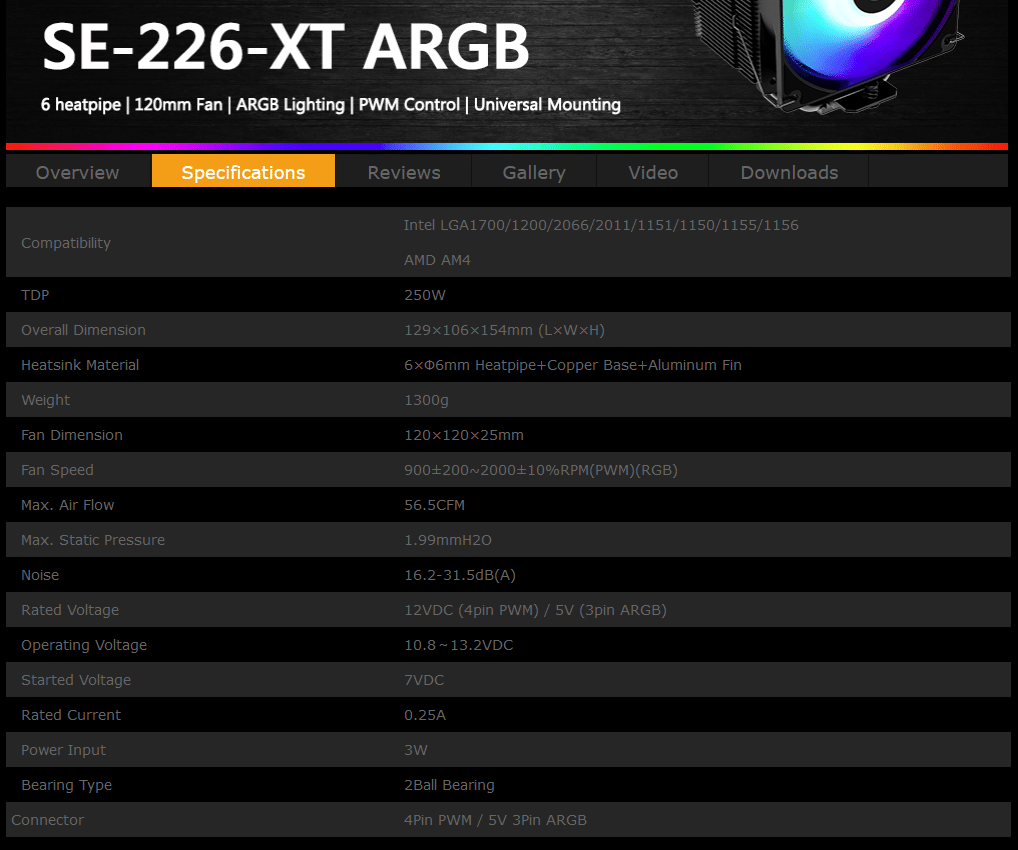Click the 900±200~2000±10%RPM value
Screen dimensions: 1018x850
click(541, 471)
